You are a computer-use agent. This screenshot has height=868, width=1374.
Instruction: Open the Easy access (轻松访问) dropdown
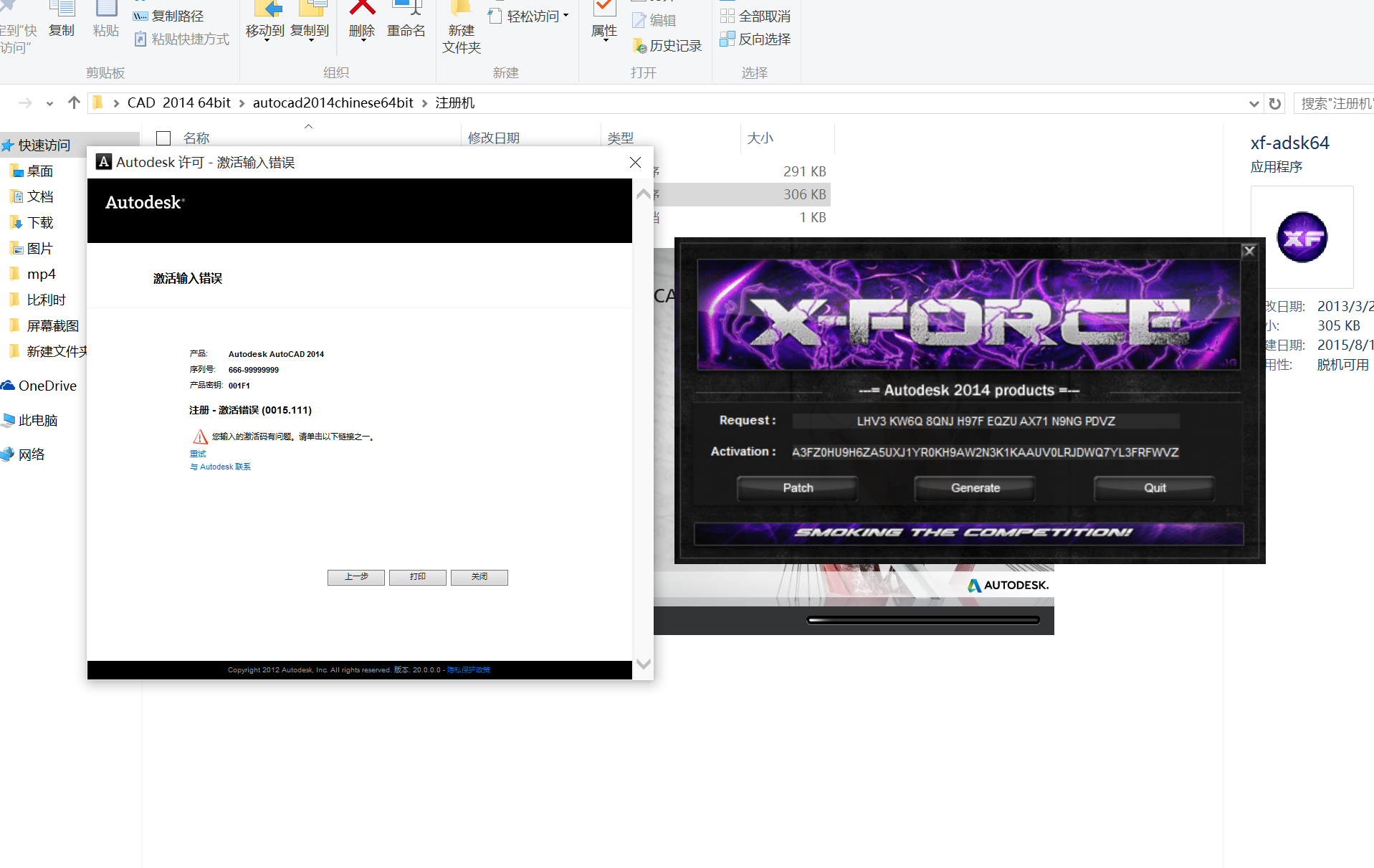pyautogui.click(x=528, y=16)
